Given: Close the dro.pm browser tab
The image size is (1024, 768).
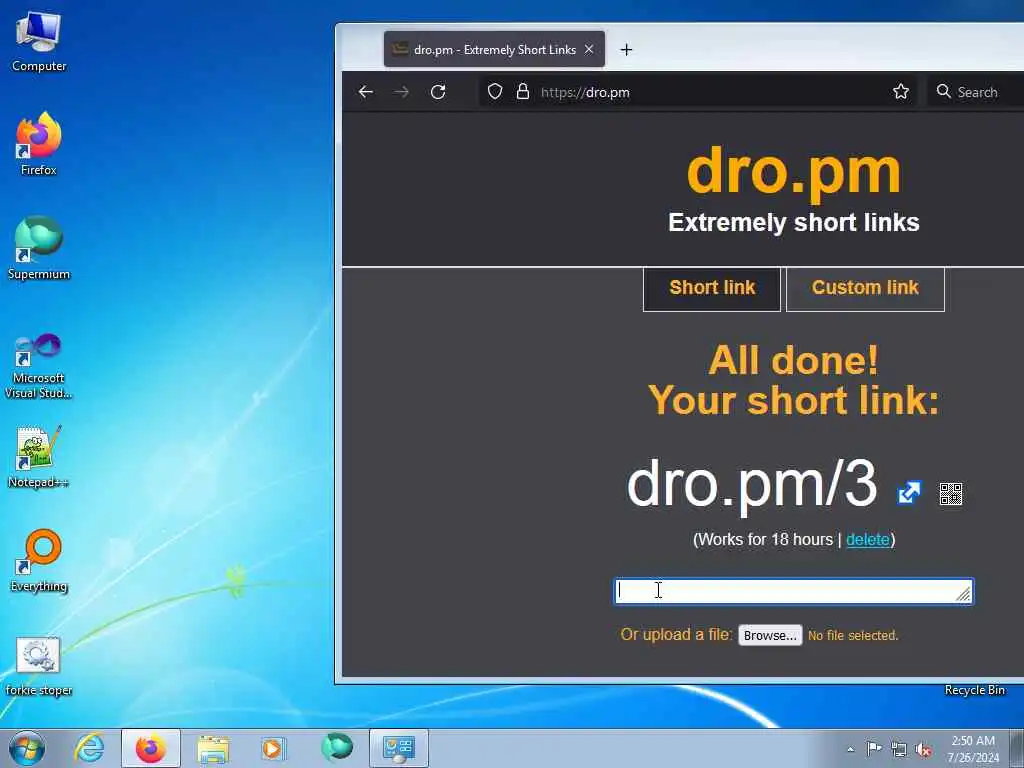Looking at the screenshot, I should [x=589, y=50].
